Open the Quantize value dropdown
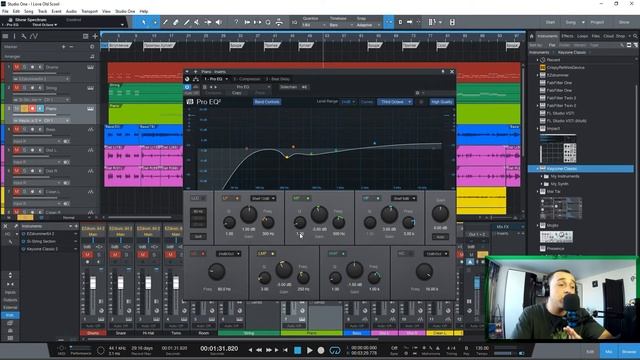 313,25
